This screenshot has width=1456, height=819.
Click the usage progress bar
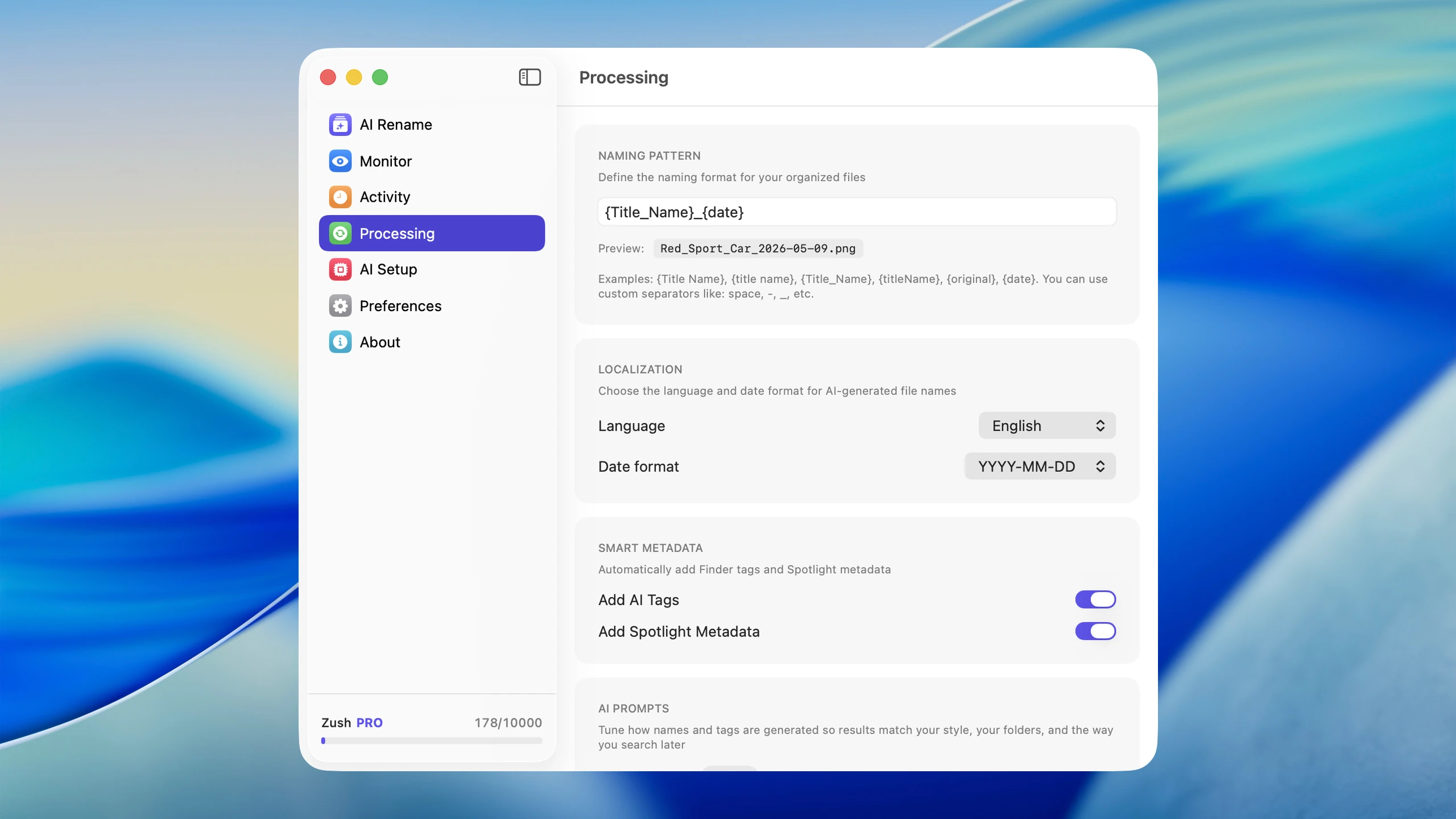[432, 741]
